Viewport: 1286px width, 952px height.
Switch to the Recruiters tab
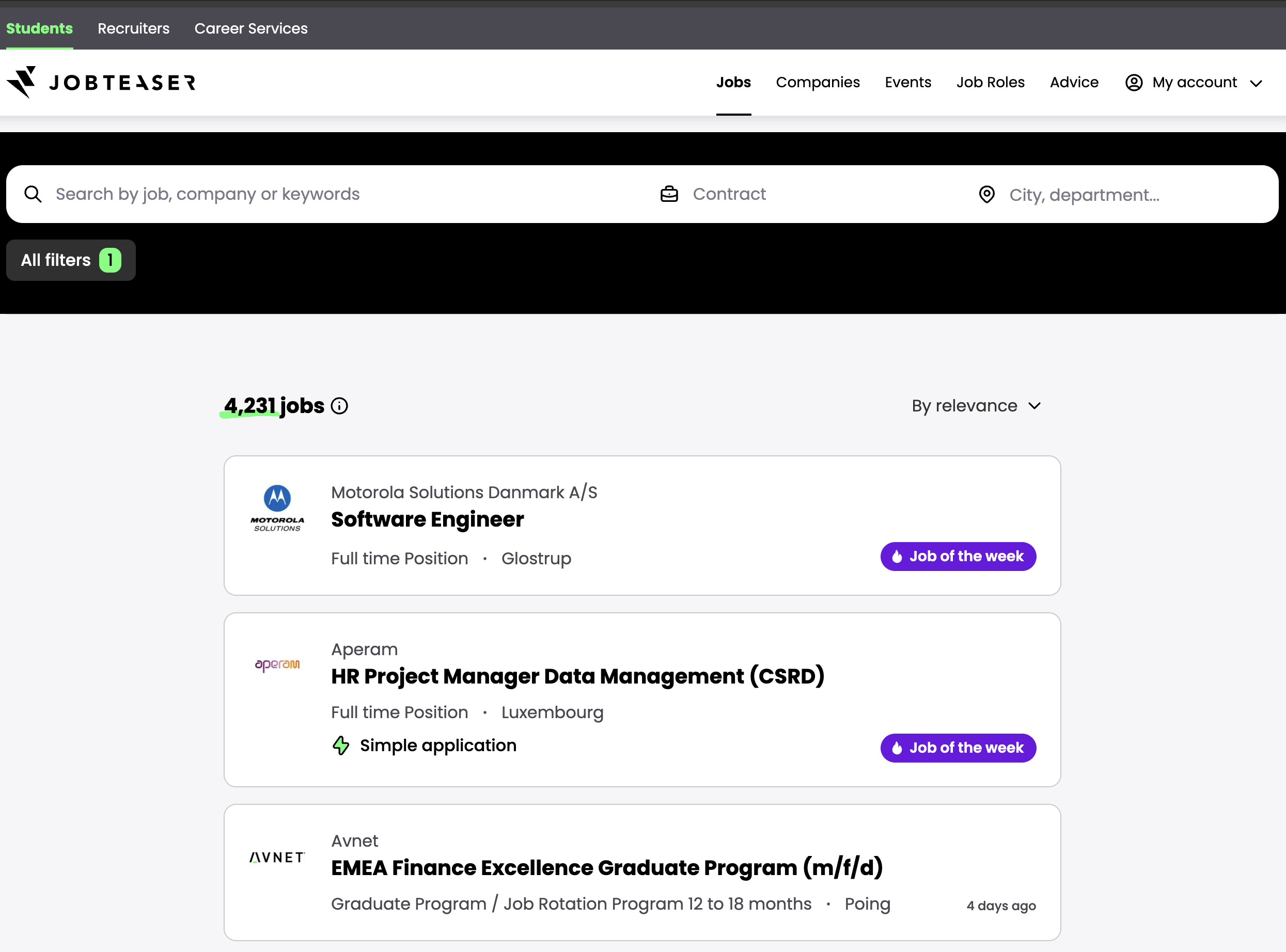[133, 28]
